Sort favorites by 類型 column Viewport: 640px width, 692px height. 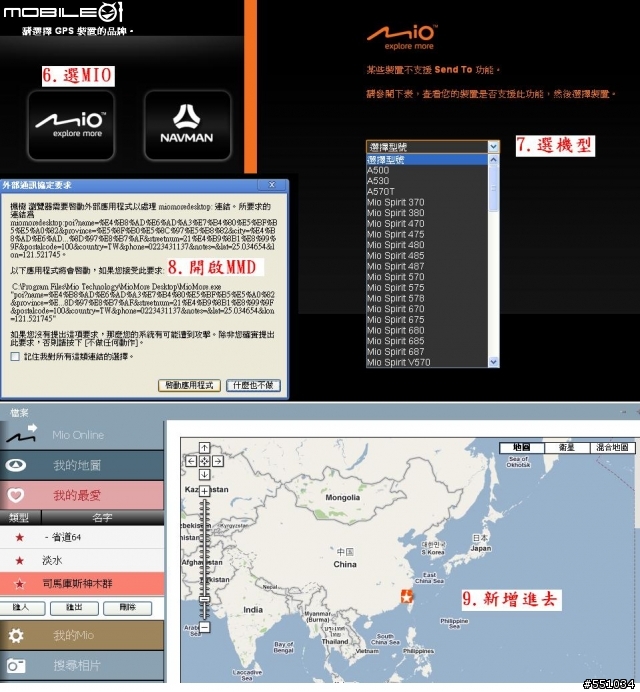coord(20,517)
